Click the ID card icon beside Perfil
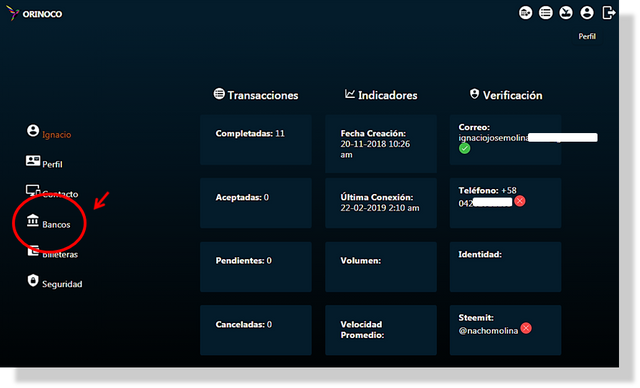Image resolution: width=640 pixels, height=388 pixels. (x=33, y=160)
